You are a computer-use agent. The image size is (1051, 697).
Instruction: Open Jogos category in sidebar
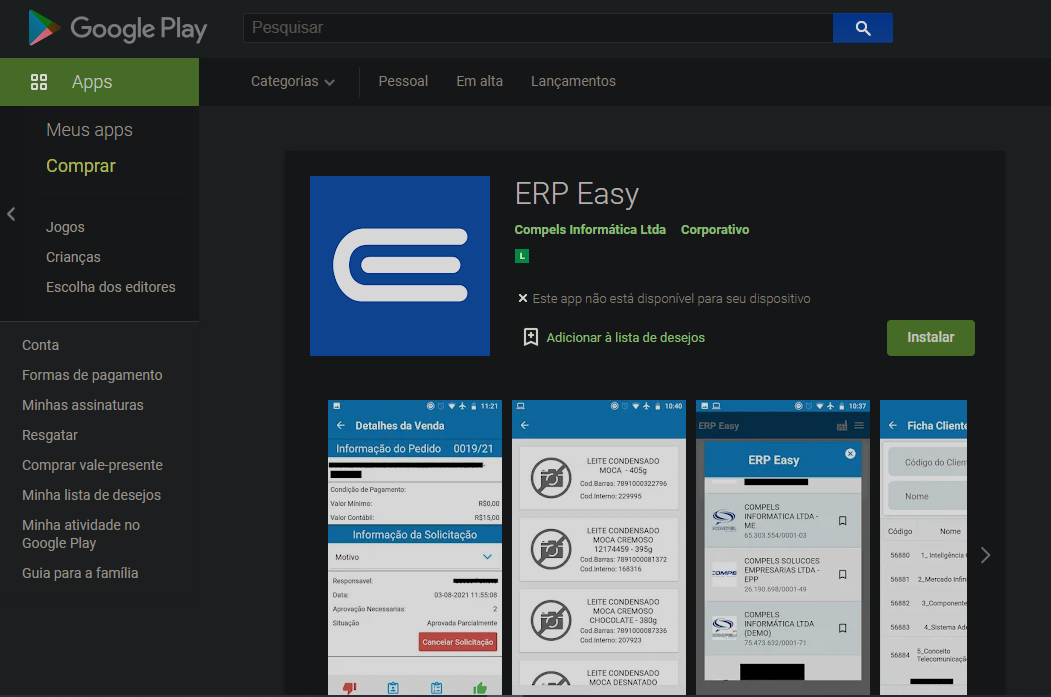tap(65, 227)
